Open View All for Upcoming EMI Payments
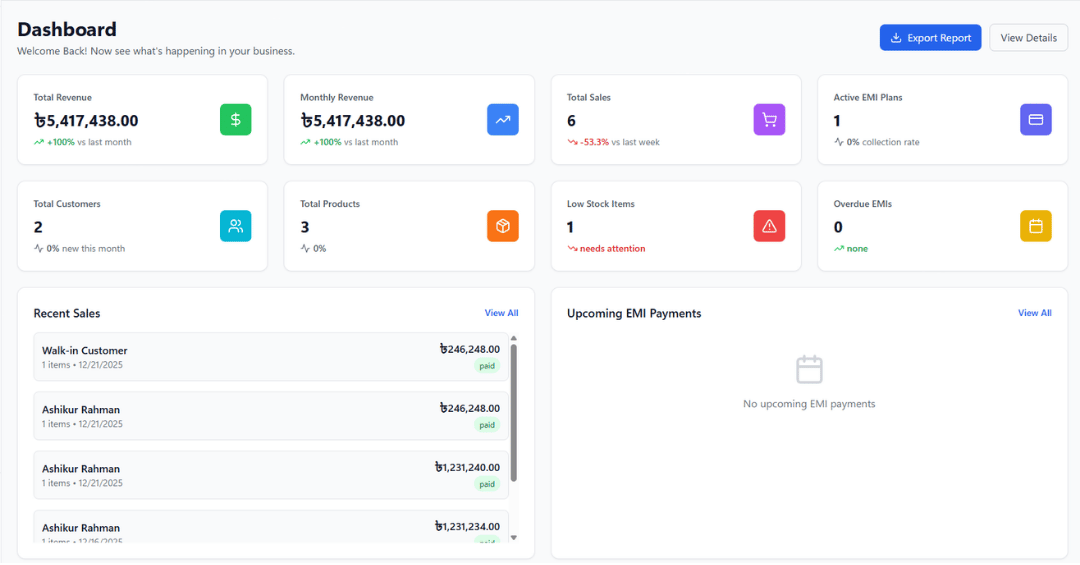The height and width of the screenshot is (565, 1080). pyautogui.click(x=1035, y=313)
